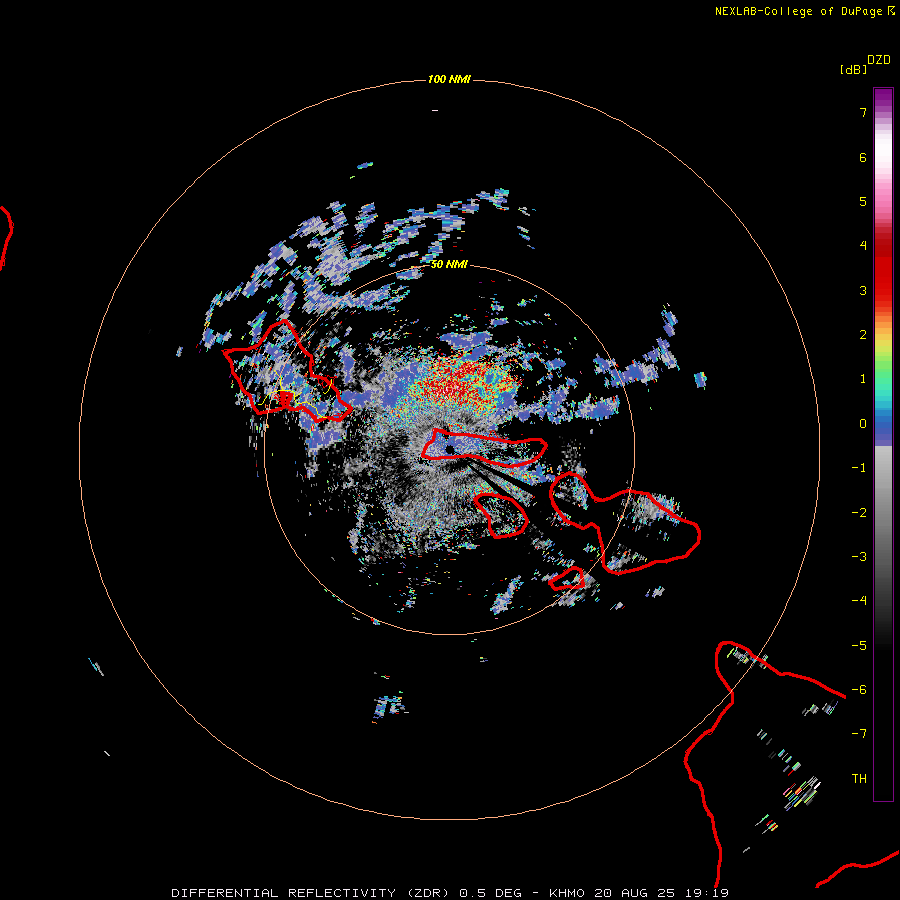Click the 6 value on color scale
Viewport: 900px width, 900px height.
click(863, 157)
